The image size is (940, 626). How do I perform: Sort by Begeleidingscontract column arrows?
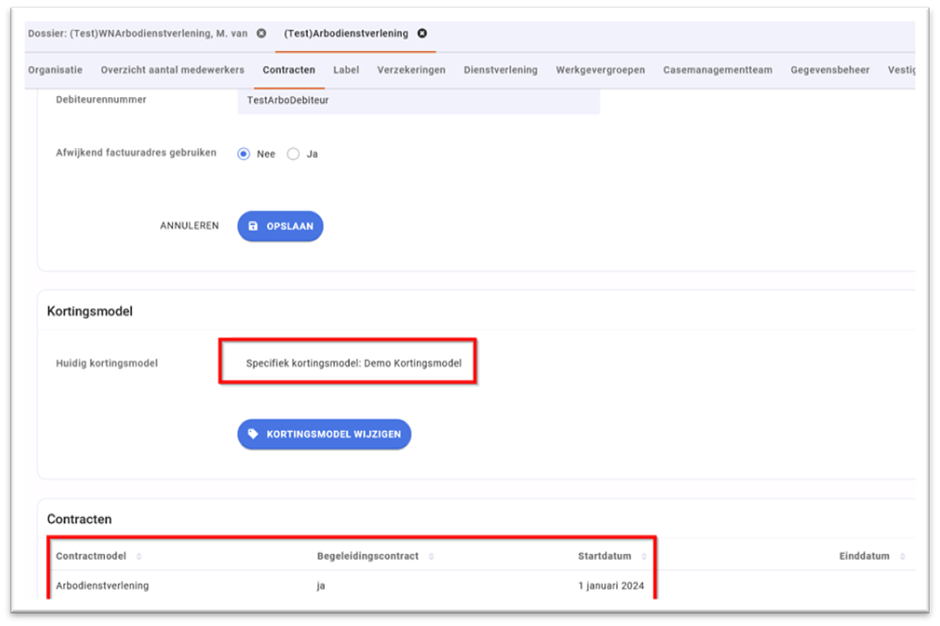pos(431,556)
